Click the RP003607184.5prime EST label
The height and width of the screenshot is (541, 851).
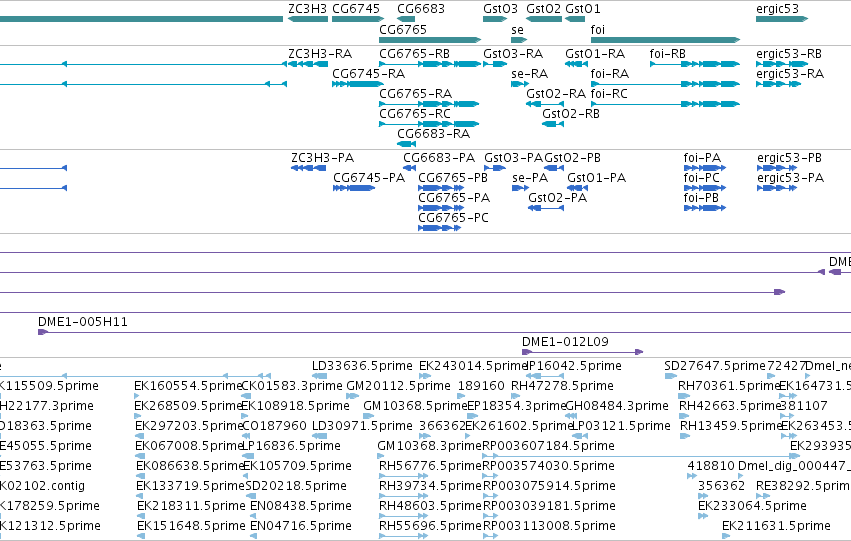click(548, 446)
